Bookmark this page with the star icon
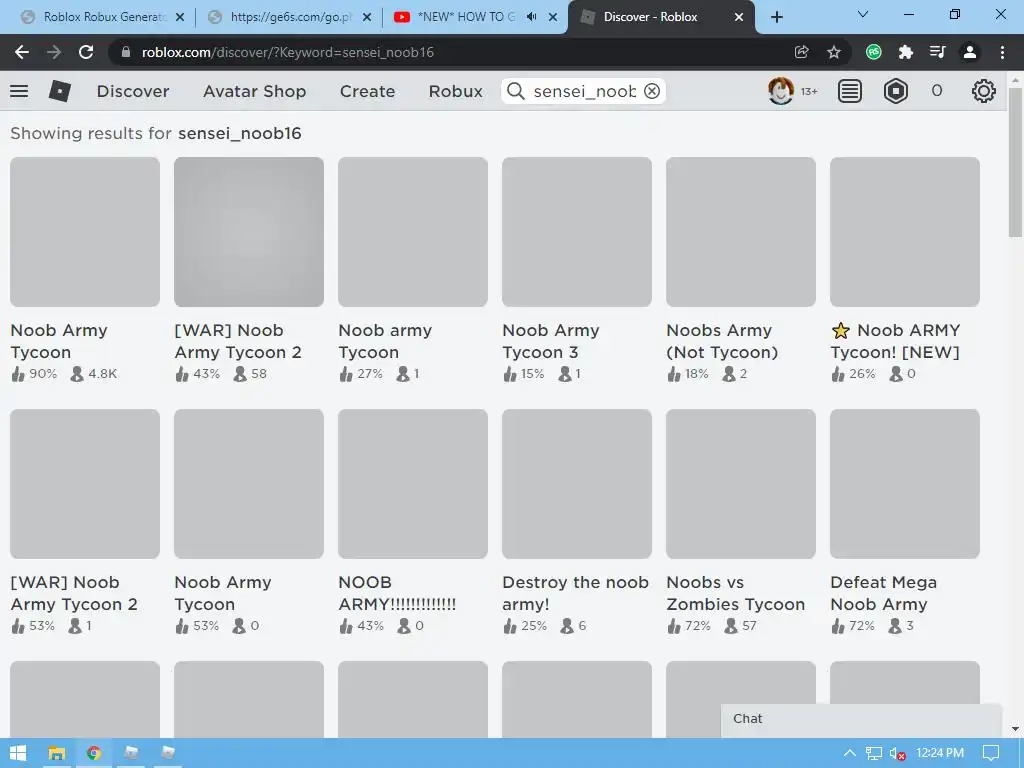1024x768 pixels. (x=834, y=52)
